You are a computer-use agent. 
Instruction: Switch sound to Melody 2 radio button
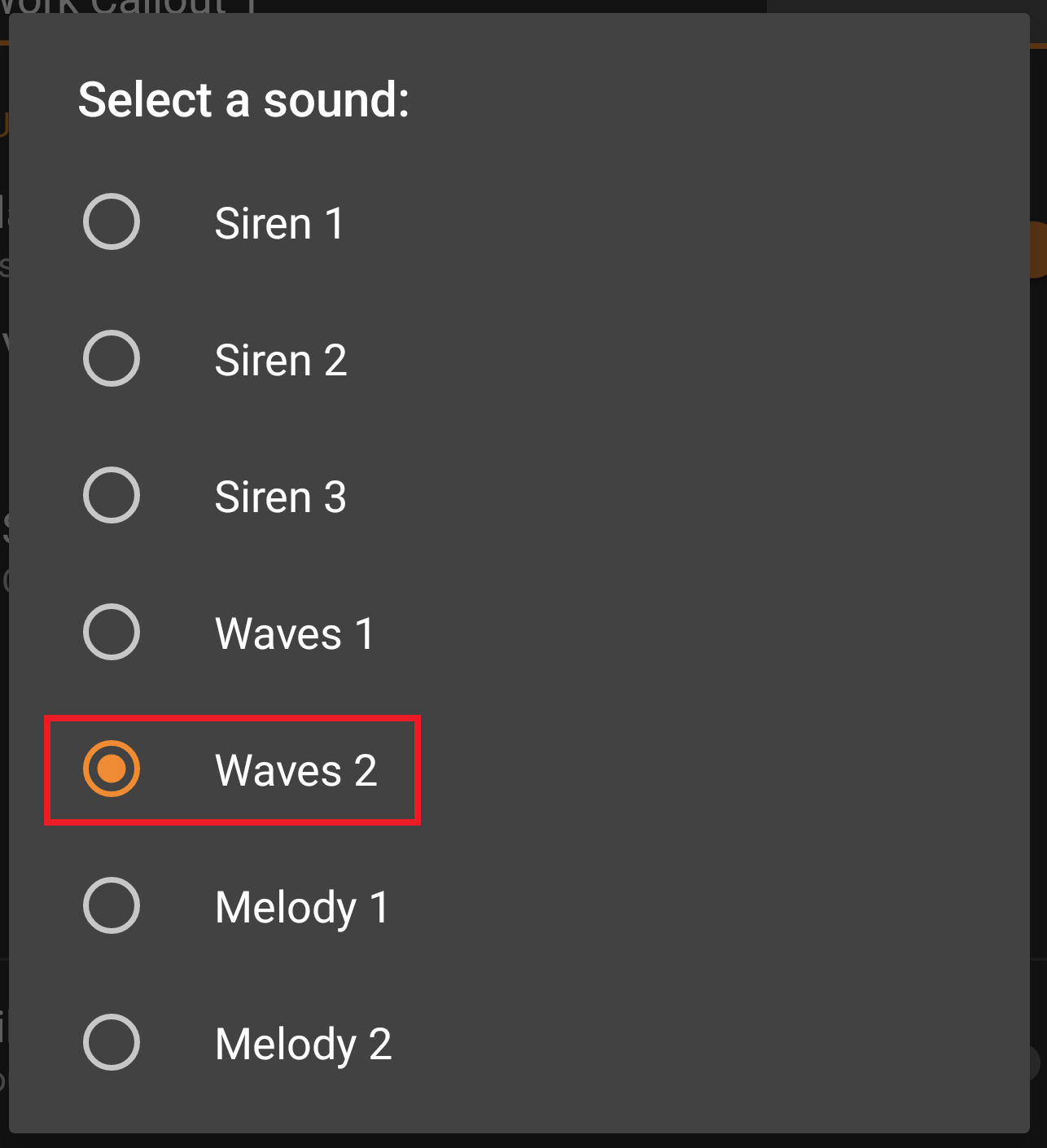(112, 1042)
